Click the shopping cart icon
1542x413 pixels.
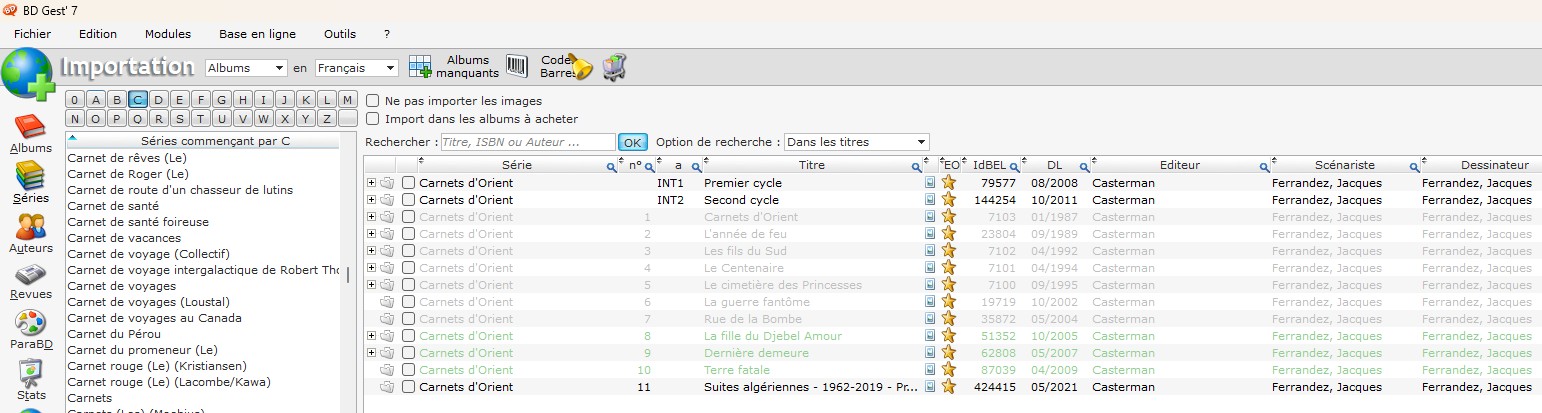[x=614, y=67]
